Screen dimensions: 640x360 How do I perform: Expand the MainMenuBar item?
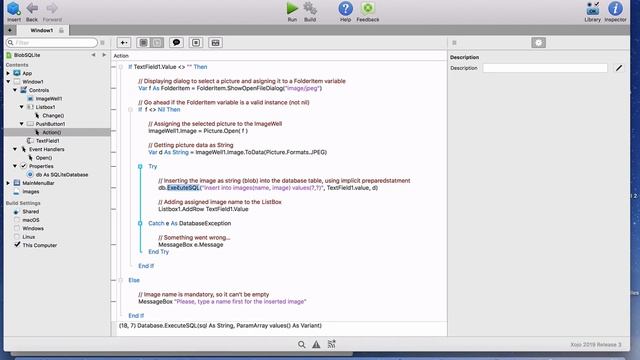(x=8, y=183)
